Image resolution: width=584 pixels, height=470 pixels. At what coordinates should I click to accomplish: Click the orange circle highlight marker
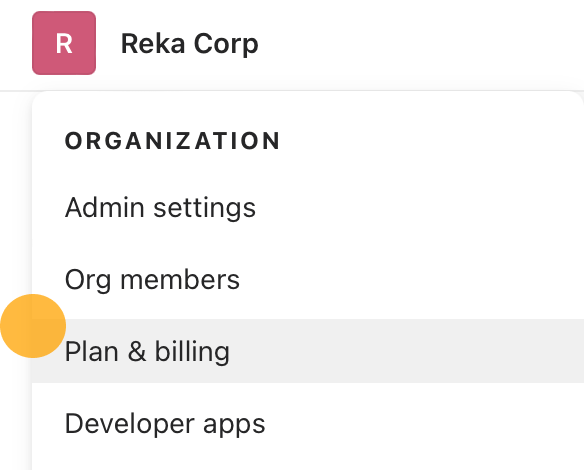[33, 326]
